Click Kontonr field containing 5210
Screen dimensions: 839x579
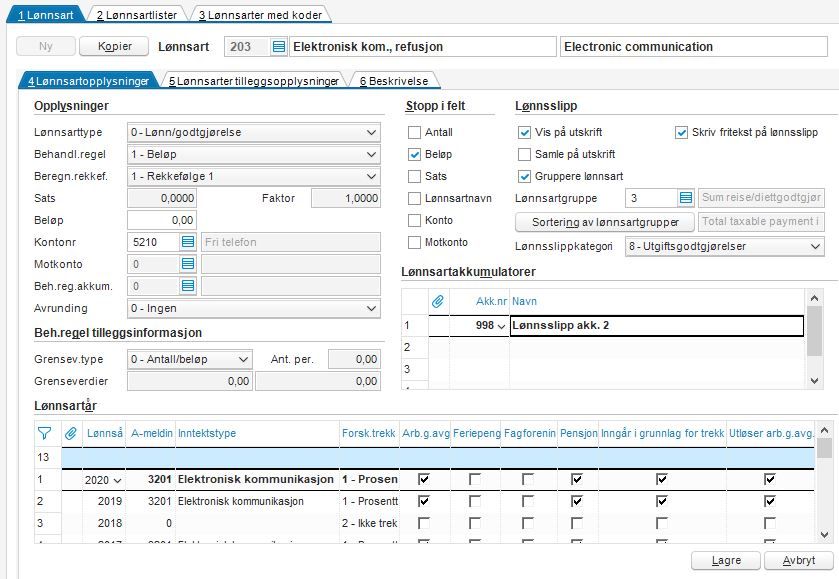(x=153, y=242)
